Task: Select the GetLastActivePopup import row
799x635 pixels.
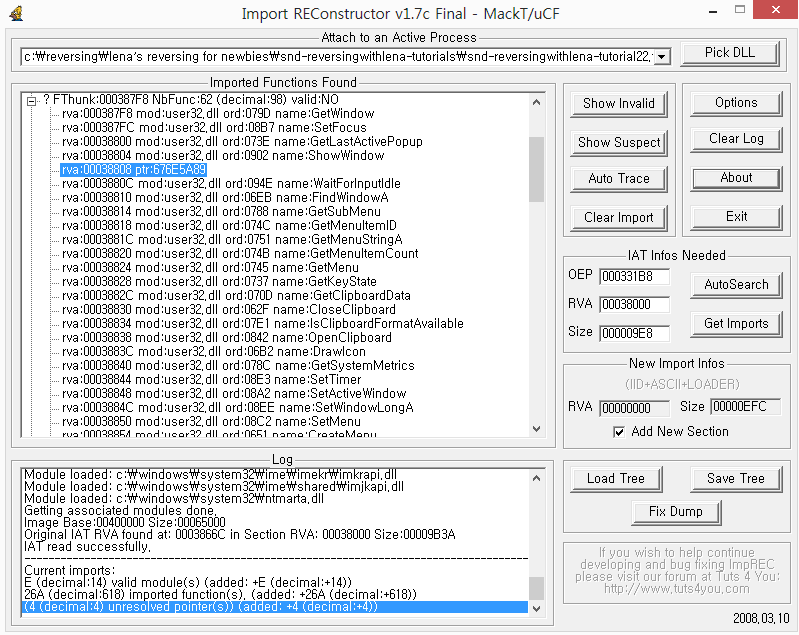Action: (x=242, y=142)
